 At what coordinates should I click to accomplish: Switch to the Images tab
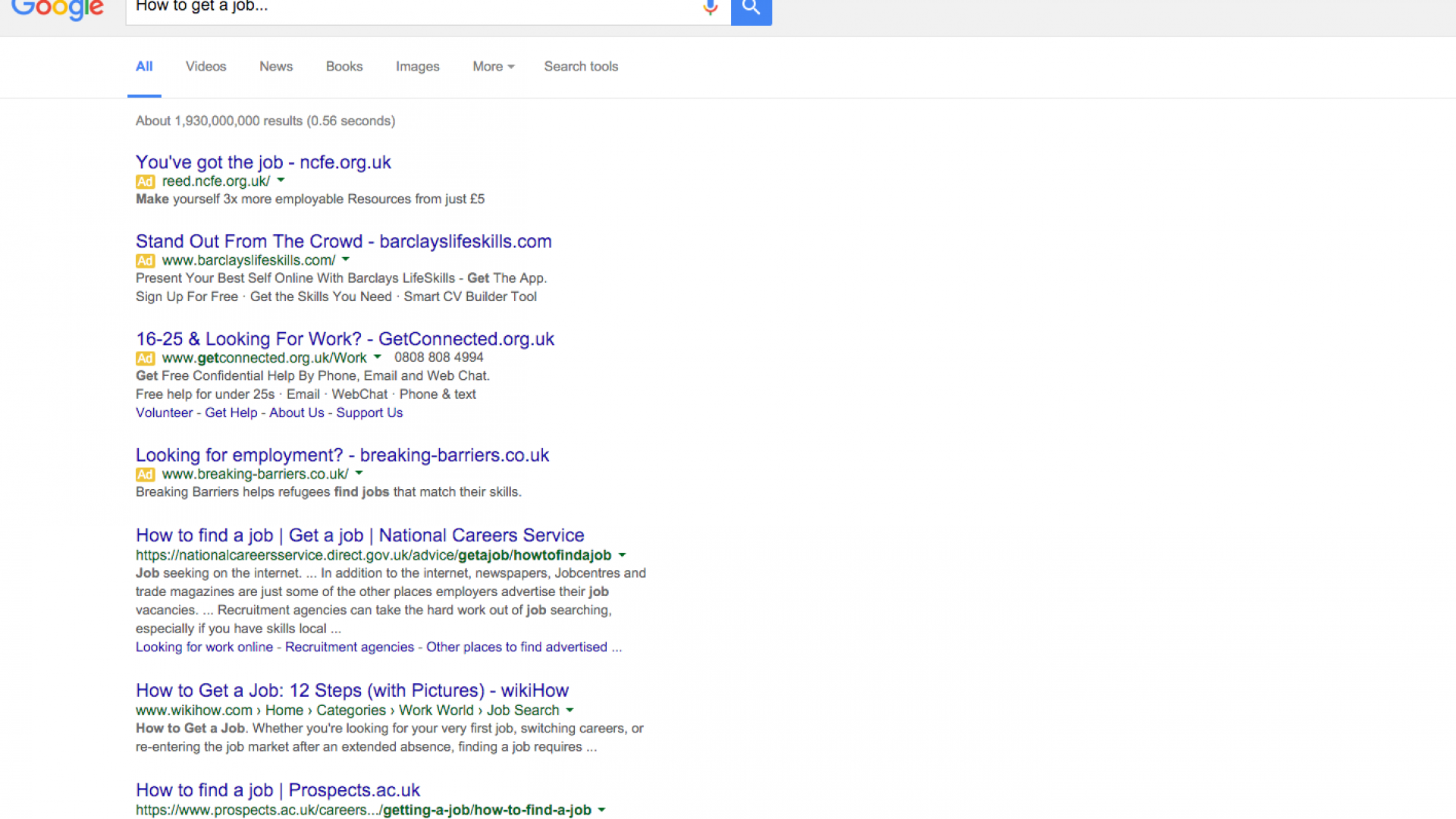(x=418, y=67)
